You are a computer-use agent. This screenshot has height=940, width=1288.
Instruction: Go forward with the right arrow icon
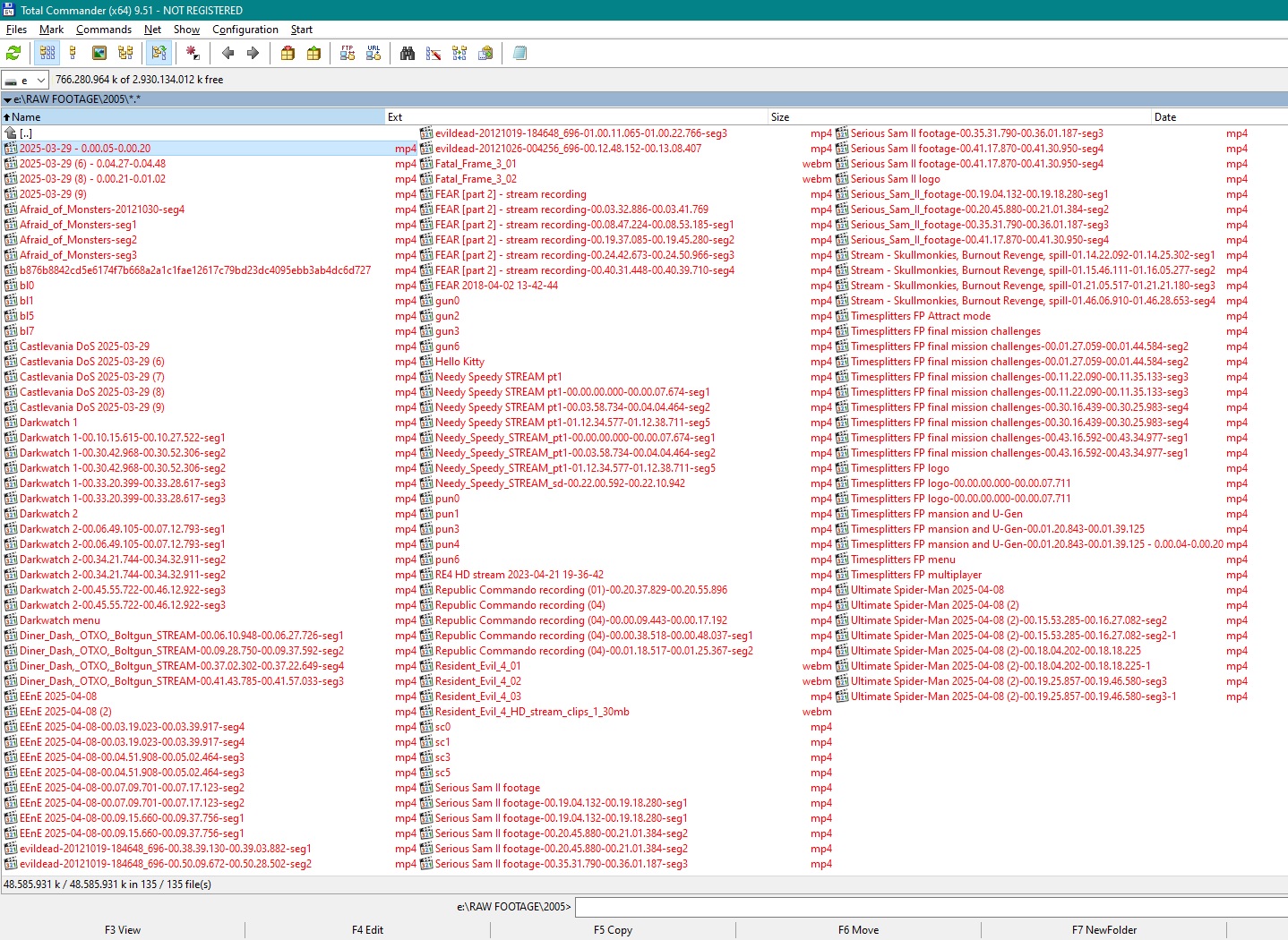tap(253, 54)
